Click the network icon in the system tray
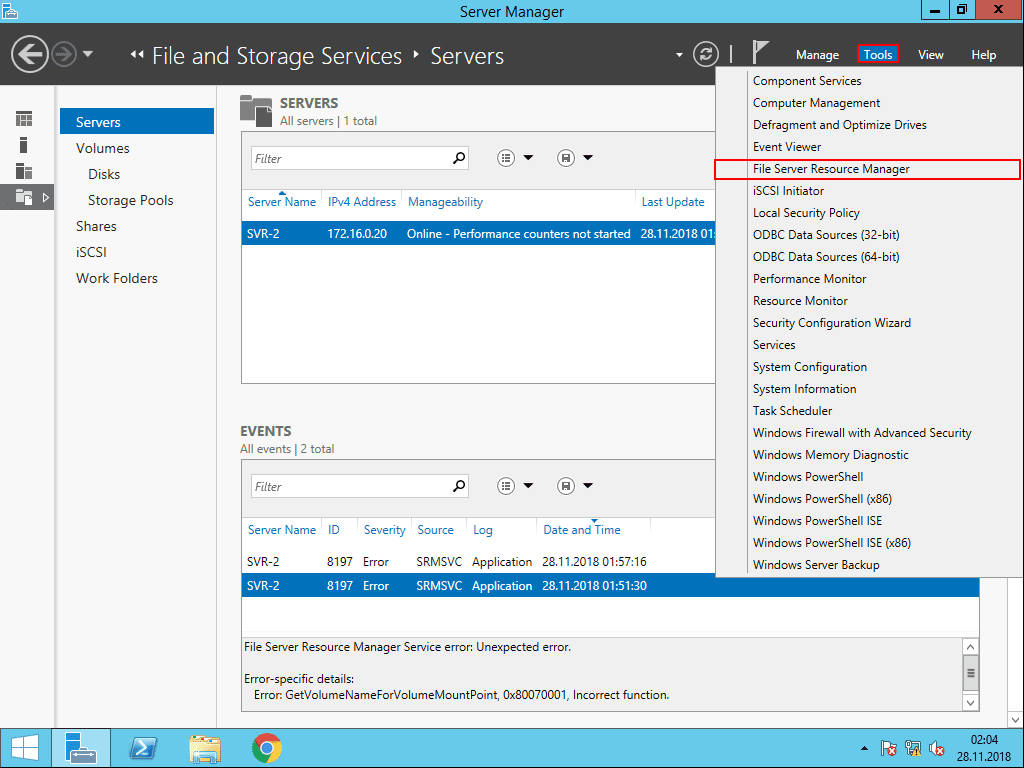The height and width of the screenshot is (768, 1024). click(913, 747)
